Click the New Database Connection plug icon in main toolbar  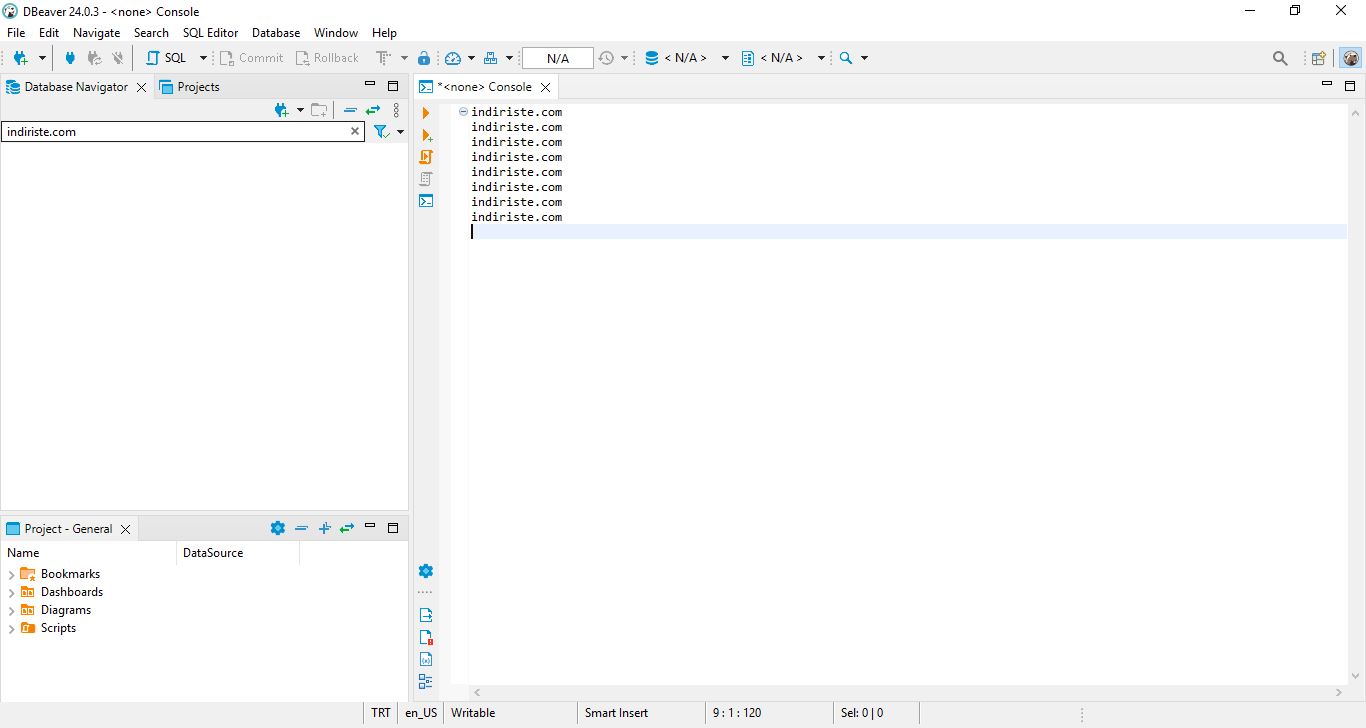coord(20,58)
